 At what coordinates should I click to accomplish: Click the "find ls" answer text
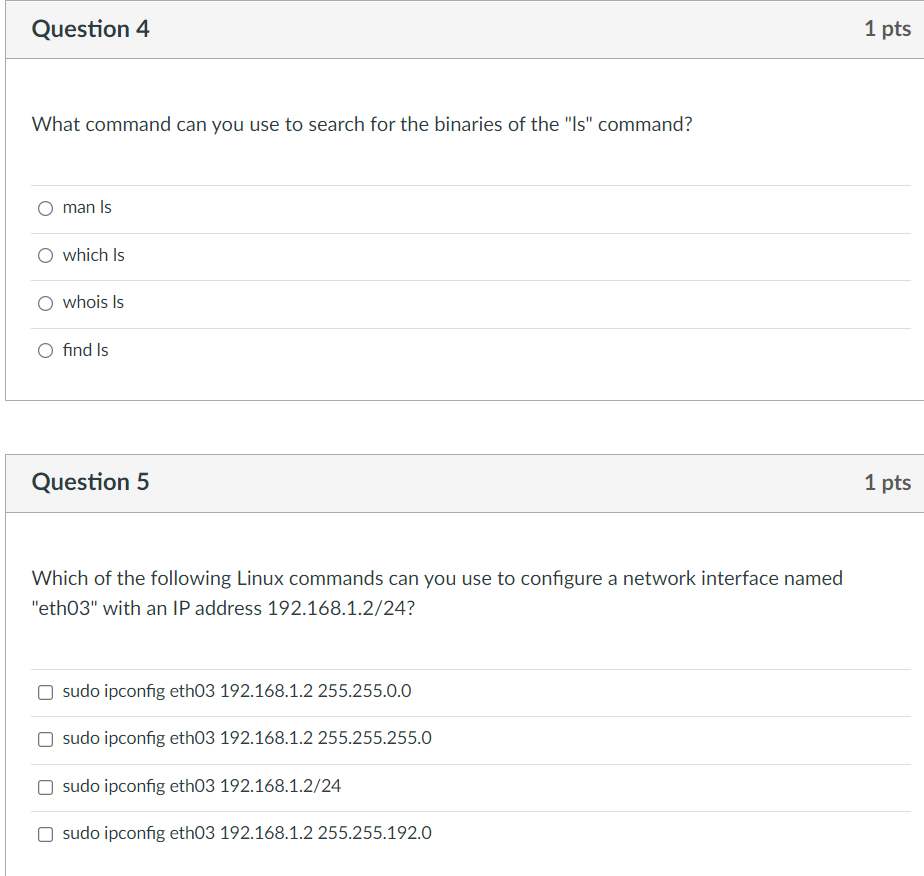pyautogui.click(x=86, y=350)
